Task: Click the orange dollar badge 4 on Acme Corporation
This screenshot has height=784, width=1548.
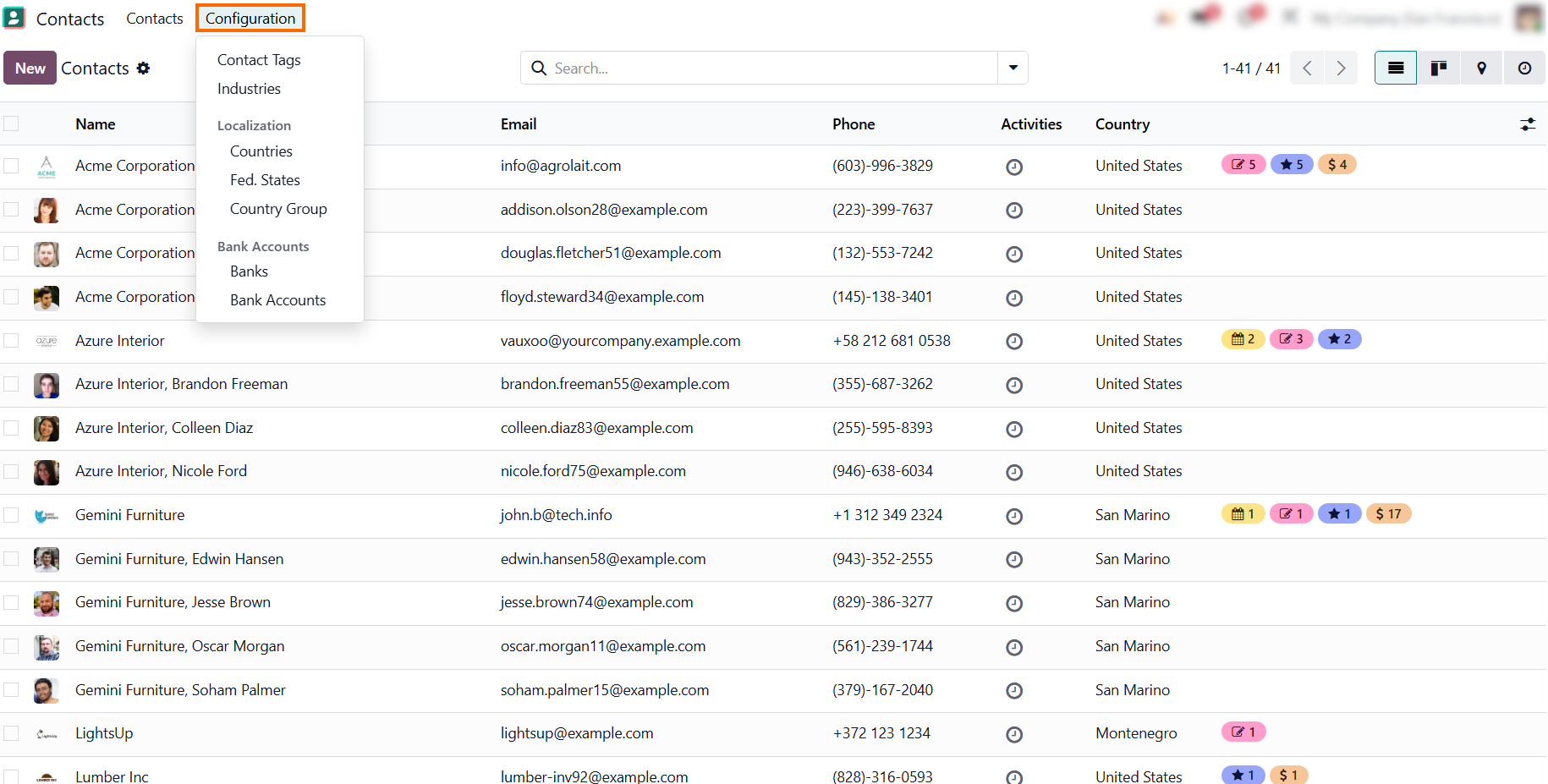Action: click(1337, 164)
